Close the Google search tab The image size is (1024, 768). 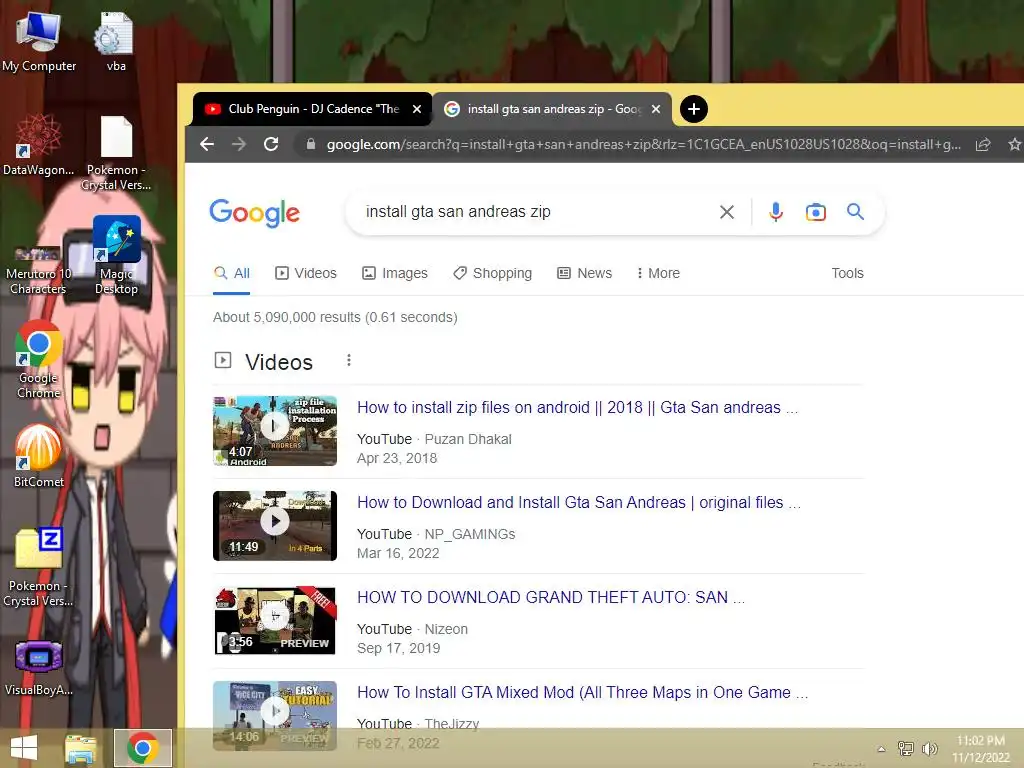pyautogui.click(x=656, y=109)
